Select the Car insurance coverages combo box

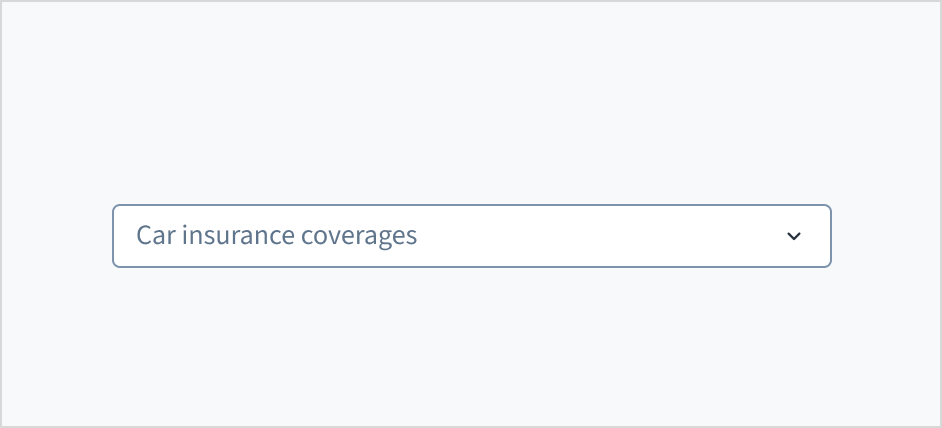point(471,236)
